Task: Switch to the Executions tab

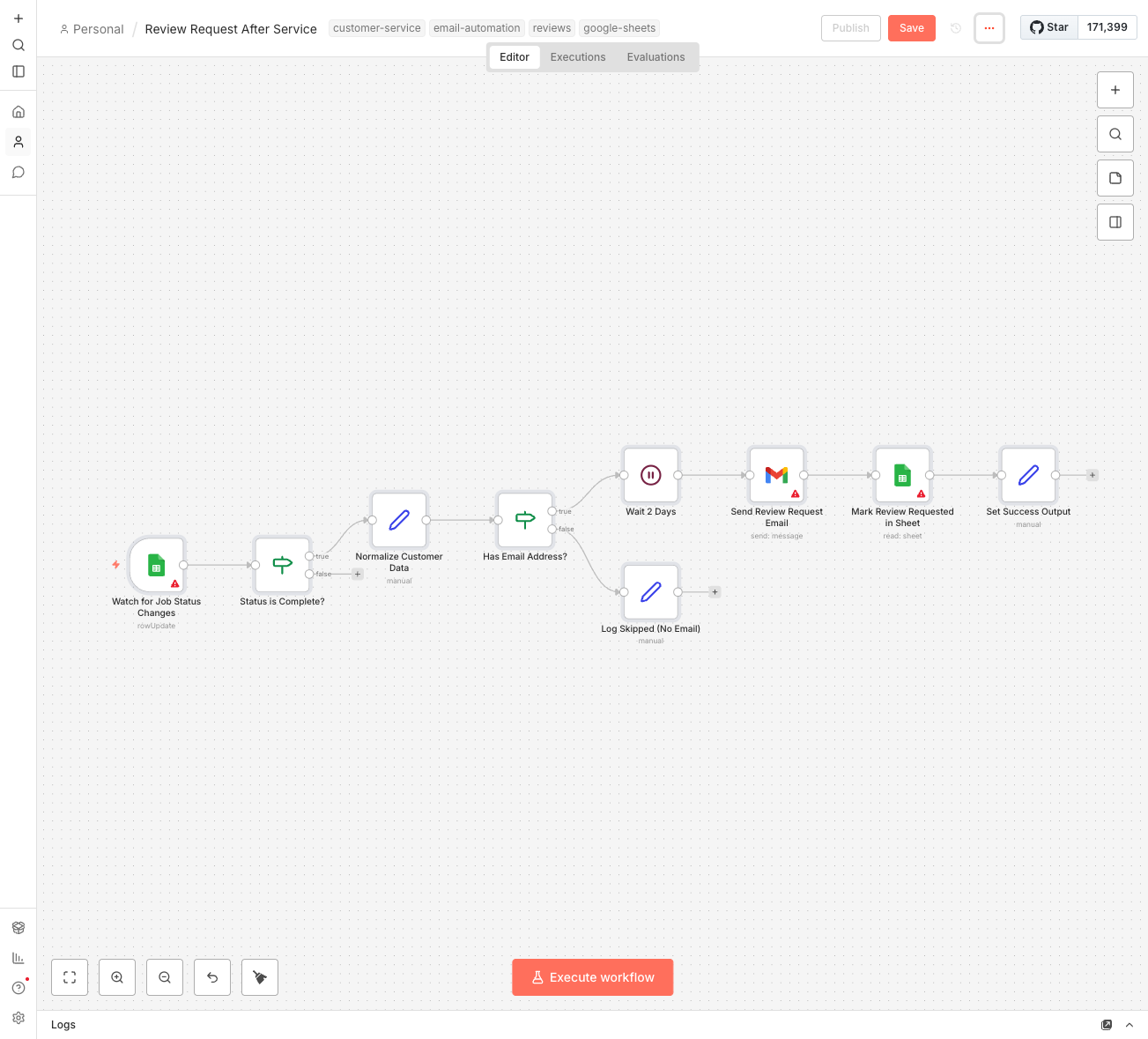Action: 578,57
